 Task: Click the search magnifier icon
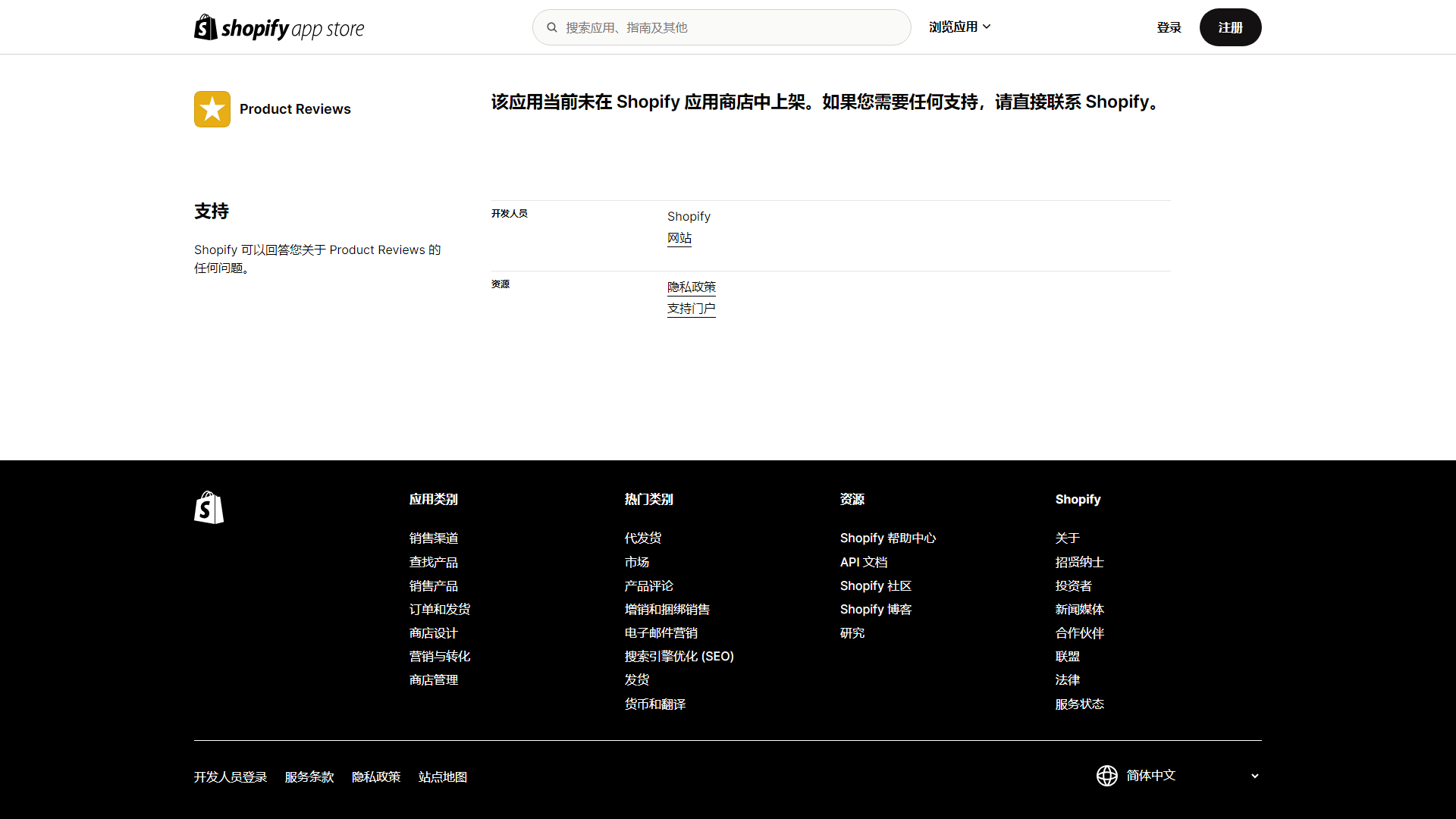(x=552, y=27)
